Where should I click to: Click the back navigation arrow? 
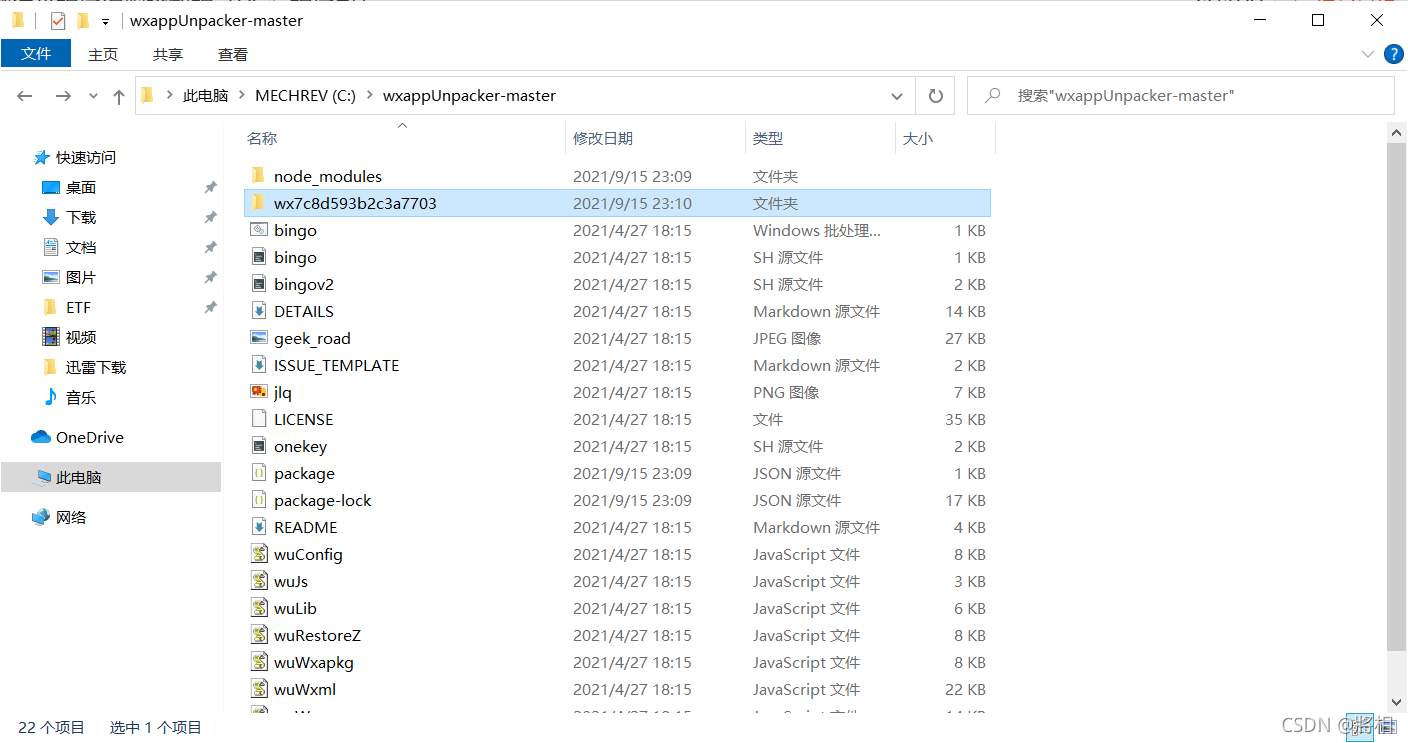click(25, 95)
